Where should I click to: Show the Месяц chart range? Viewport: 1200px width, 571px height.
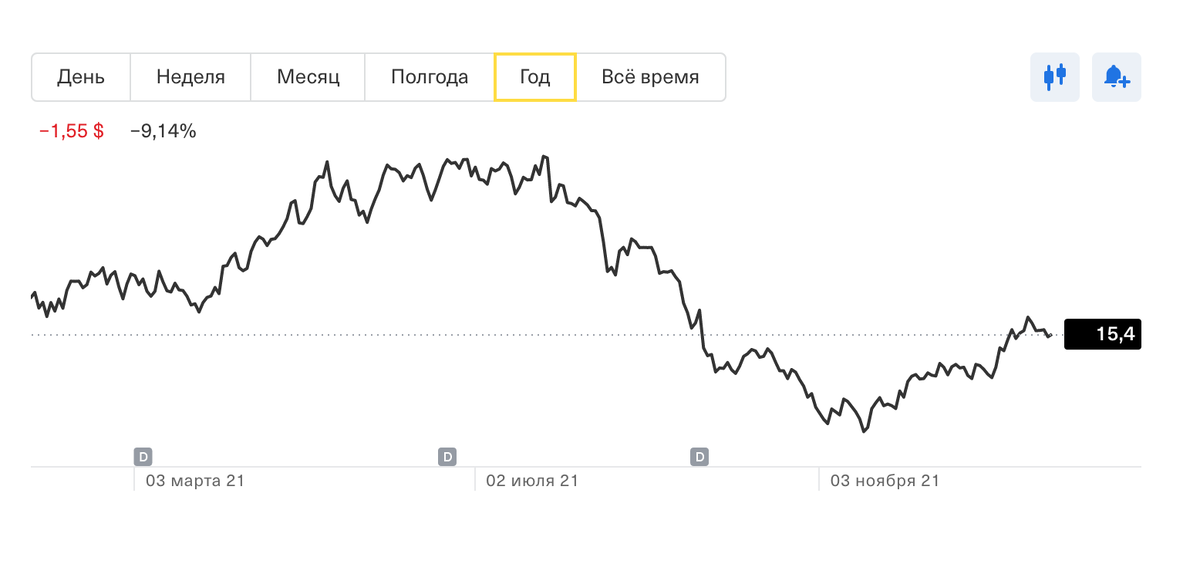click(308, 77)
